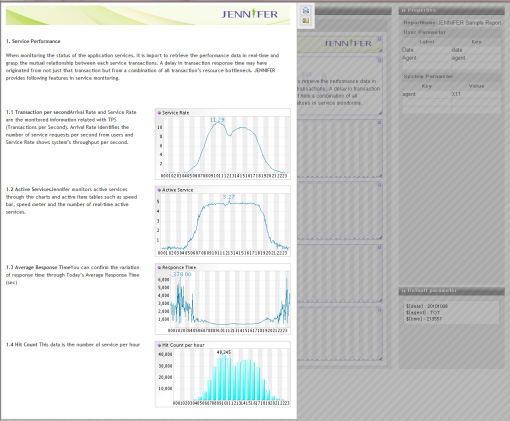510x421 pixels.
Task: Click the ReportName value JENNIFER Sample Report
Action: click(x=469, y=23)
